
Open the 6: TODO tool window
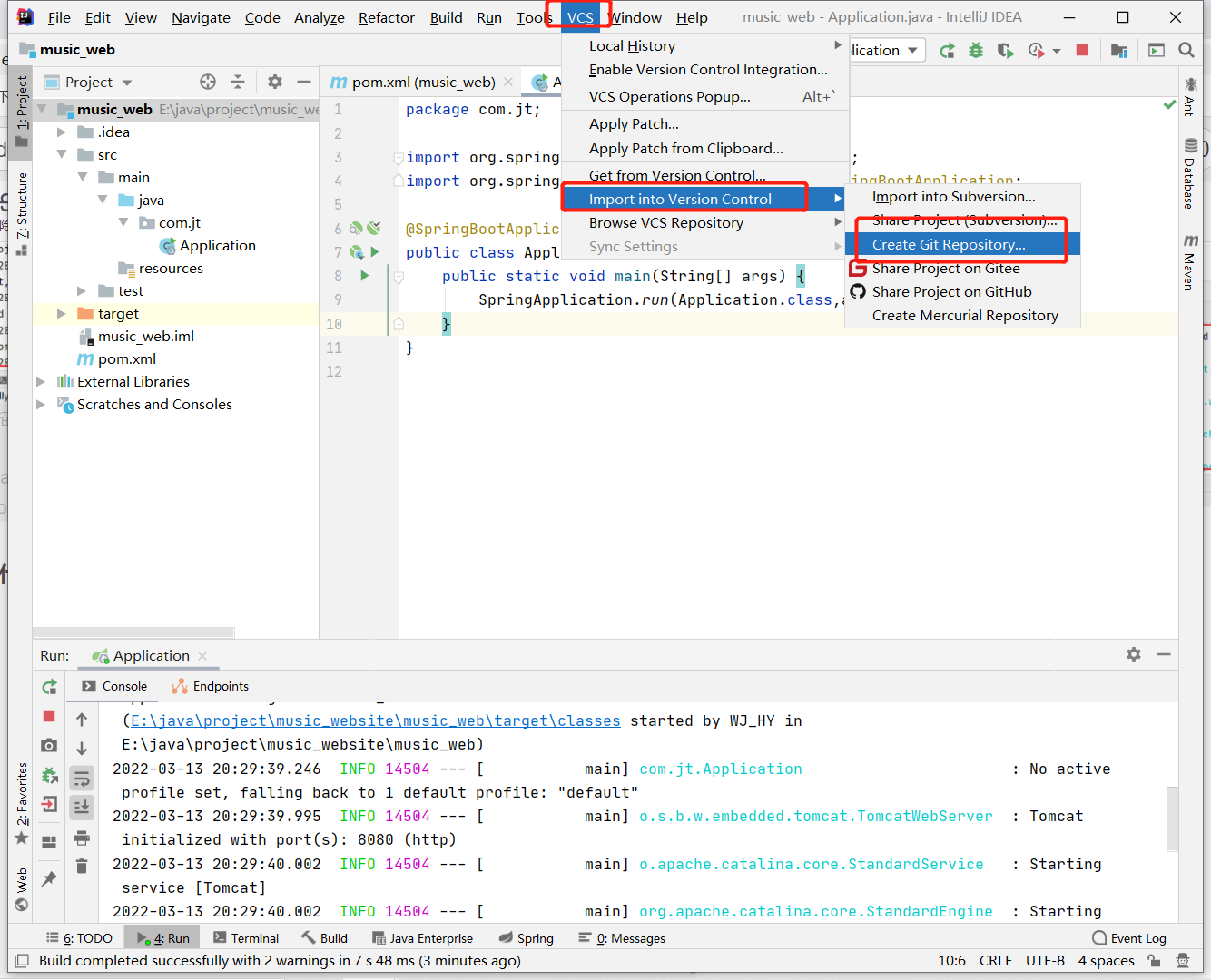click(x=79, y=938)
